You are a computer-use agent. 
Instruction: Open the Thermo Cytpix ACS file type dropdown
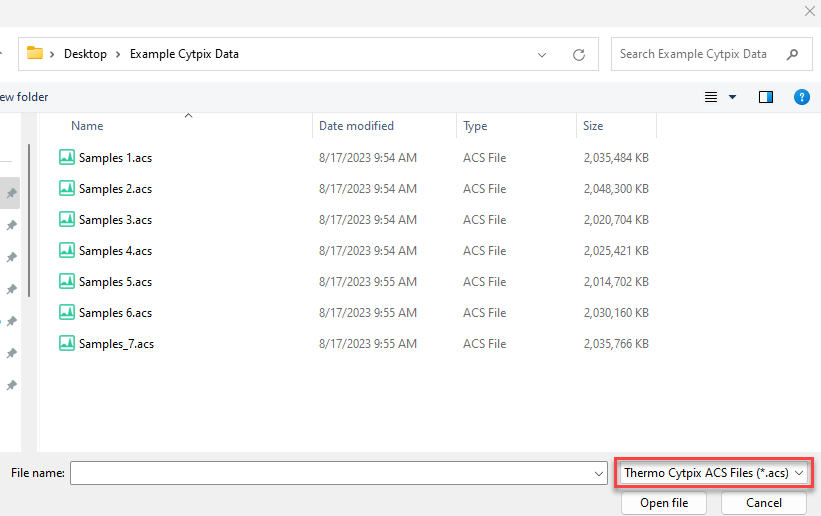pyautogui.click(x=714, y=472)
